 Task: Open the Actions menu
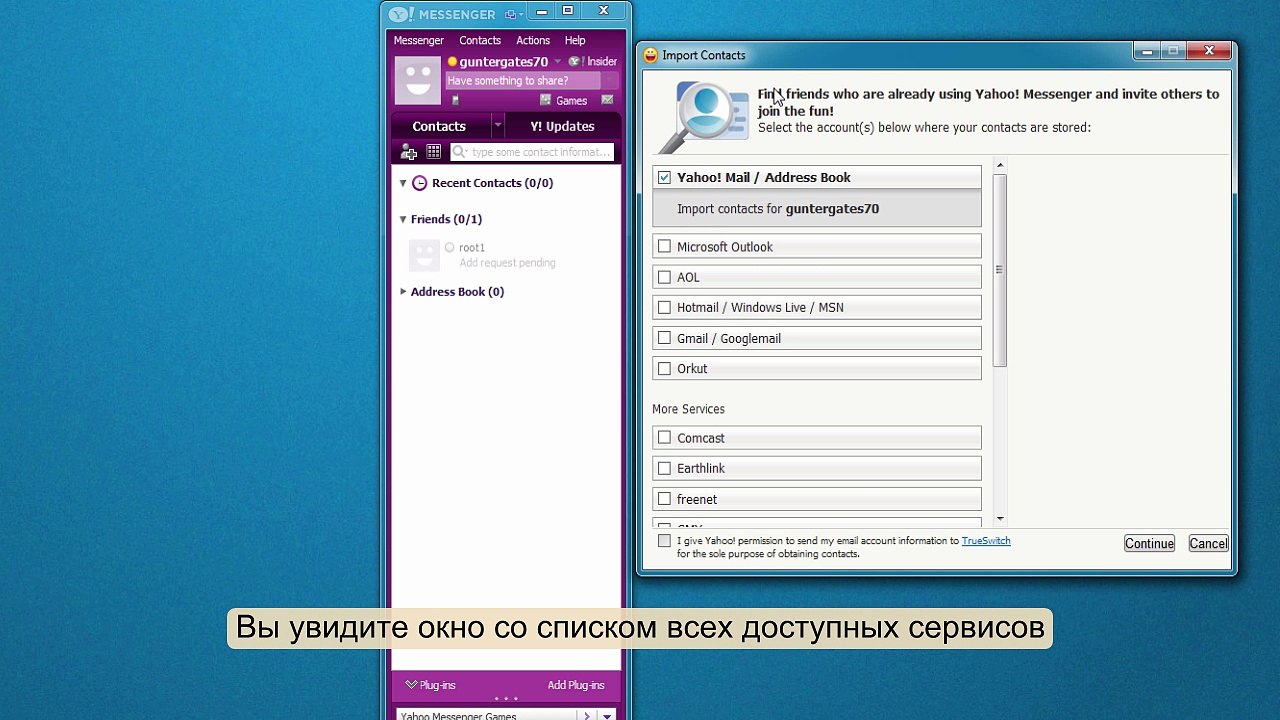533,41
